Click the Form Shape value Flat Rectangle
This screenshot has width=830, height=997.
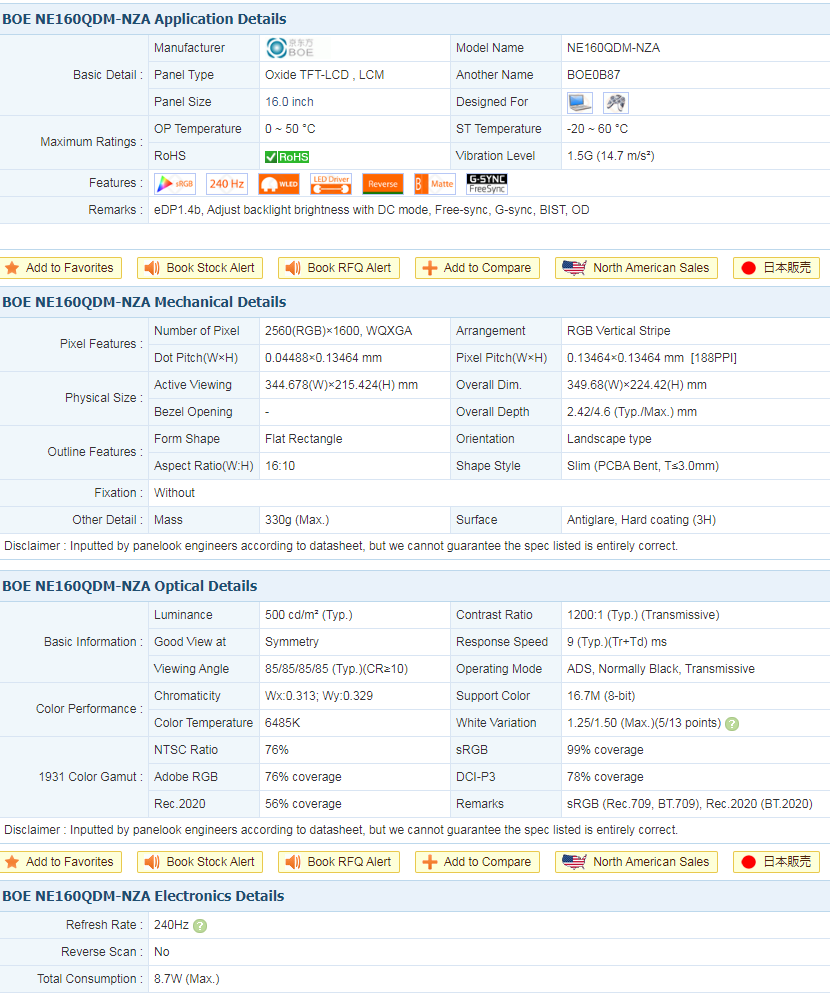[303, 439]
